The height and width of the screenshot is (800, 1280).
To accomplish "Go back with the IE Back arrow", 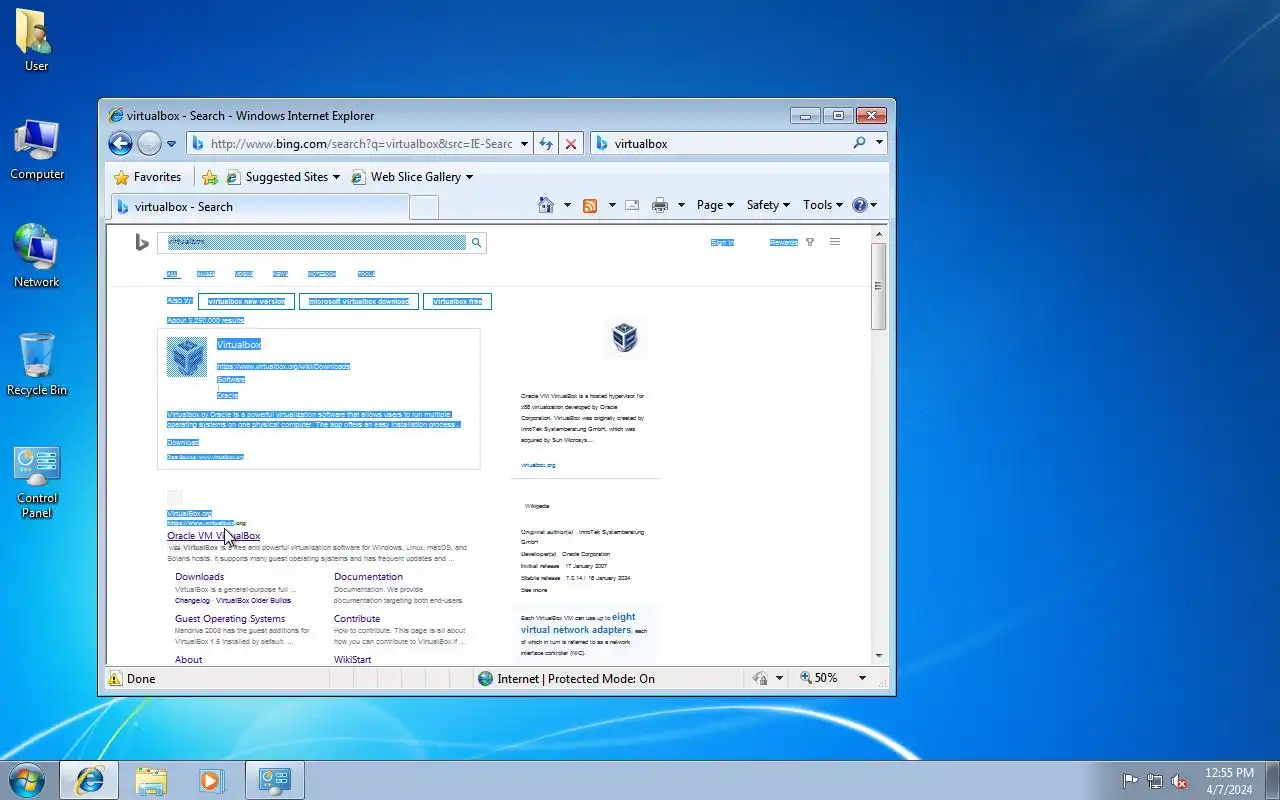I will pos(120,144).
